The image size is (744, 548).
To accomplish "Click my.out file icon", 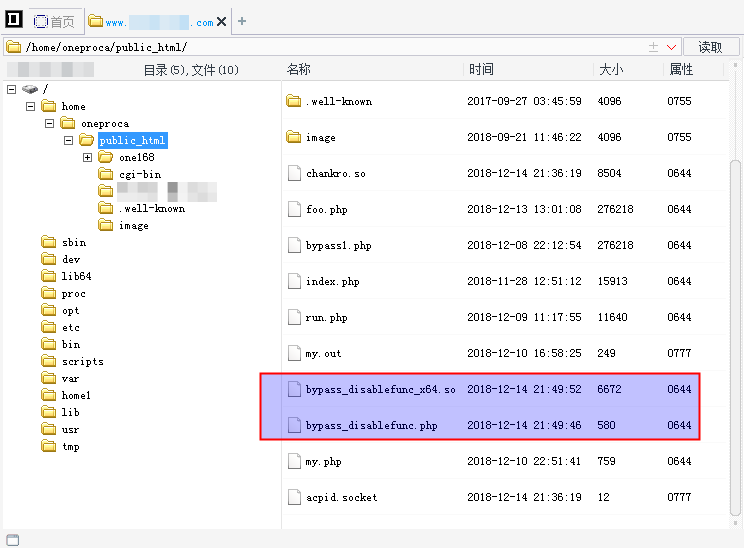I will [x=294, y=353].
